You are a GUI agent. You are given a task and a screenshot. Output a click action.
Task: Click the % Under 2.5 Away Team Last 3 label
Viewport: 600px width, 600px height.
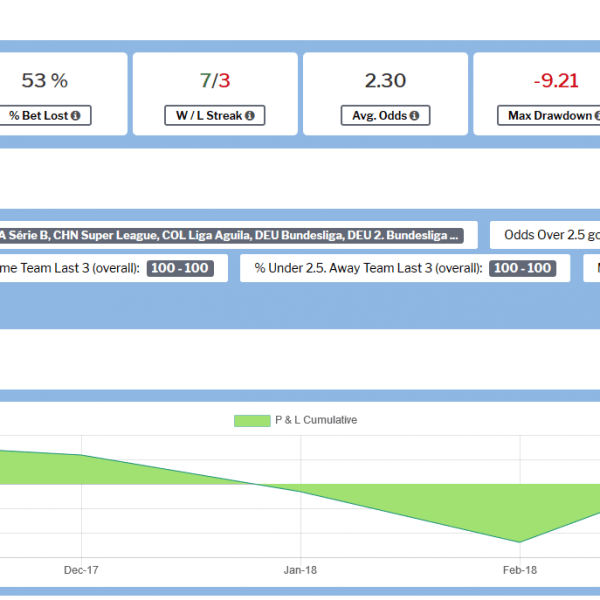[368, 268]
